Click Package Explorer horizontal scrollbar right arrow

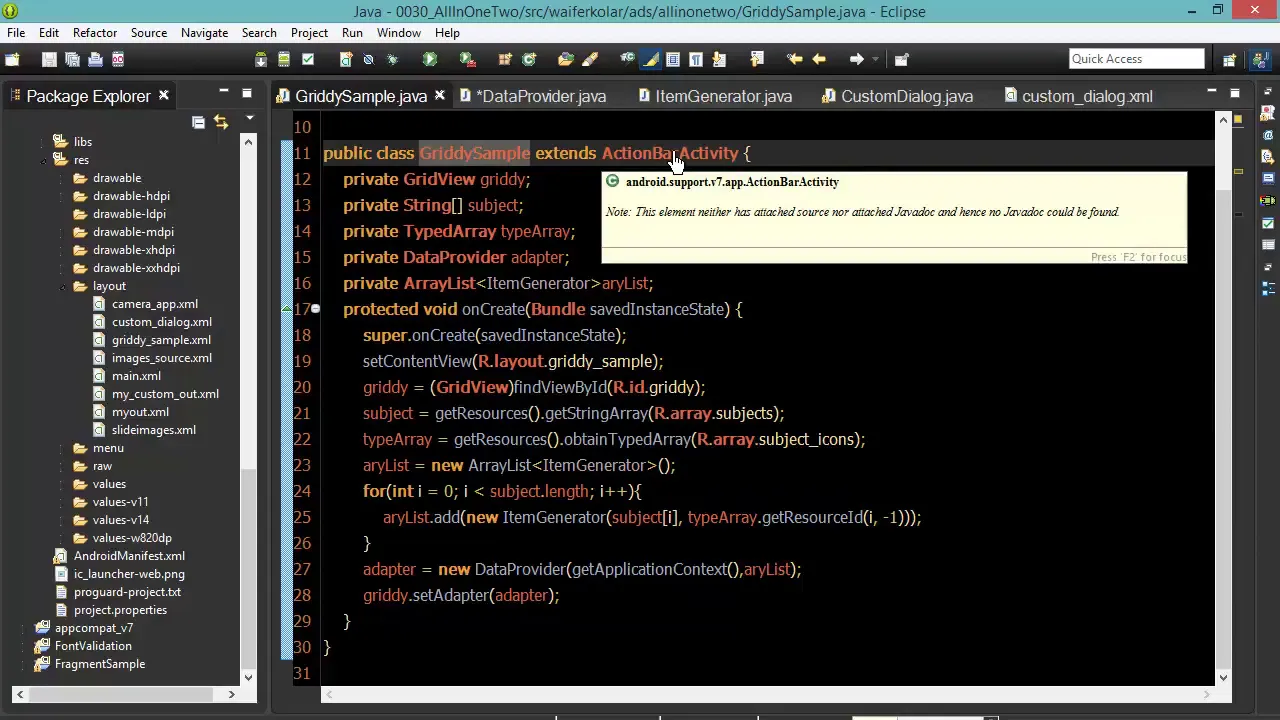[x=231, y=694]
